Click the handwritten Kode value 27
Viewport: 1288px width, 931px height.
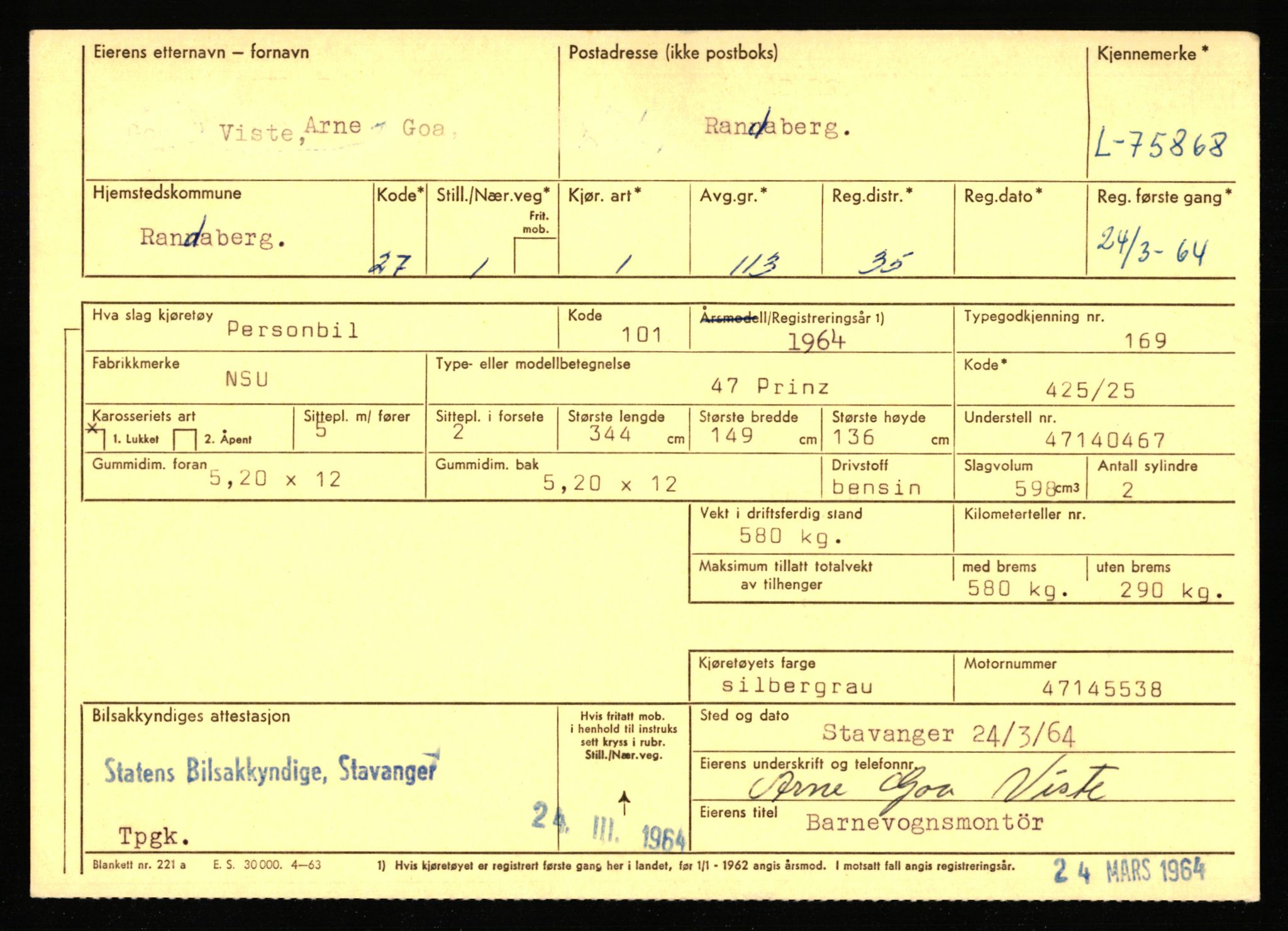point(390,265)
